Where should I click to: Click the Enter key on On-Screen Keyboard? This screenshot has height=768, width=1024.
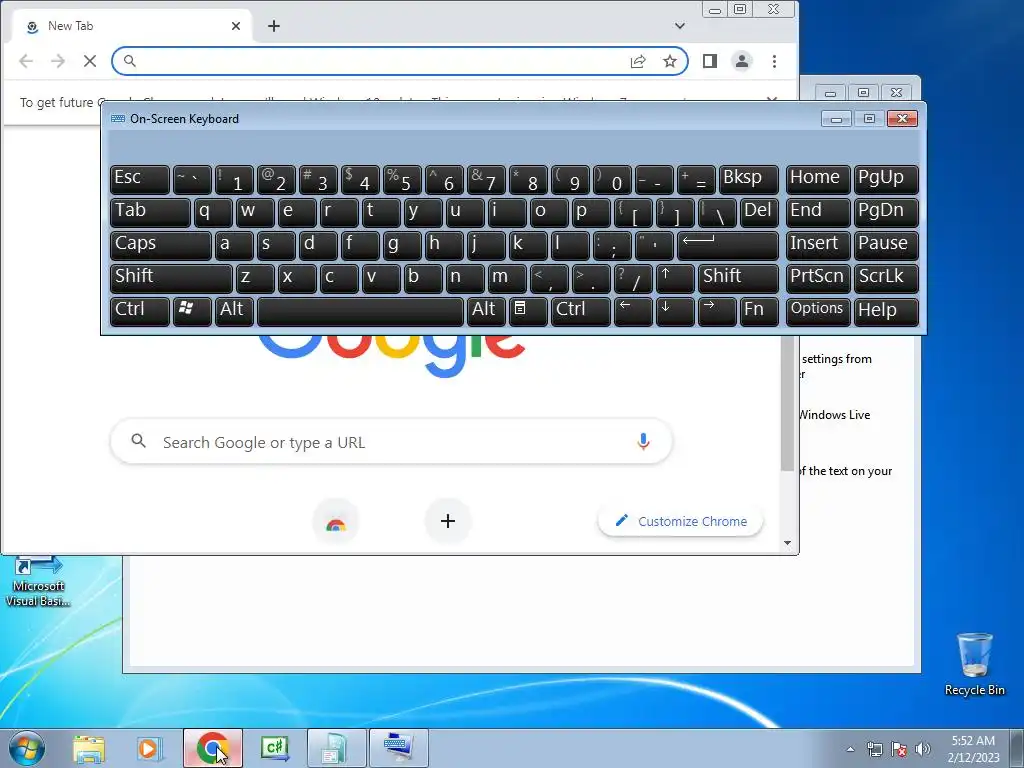[728, 245]
